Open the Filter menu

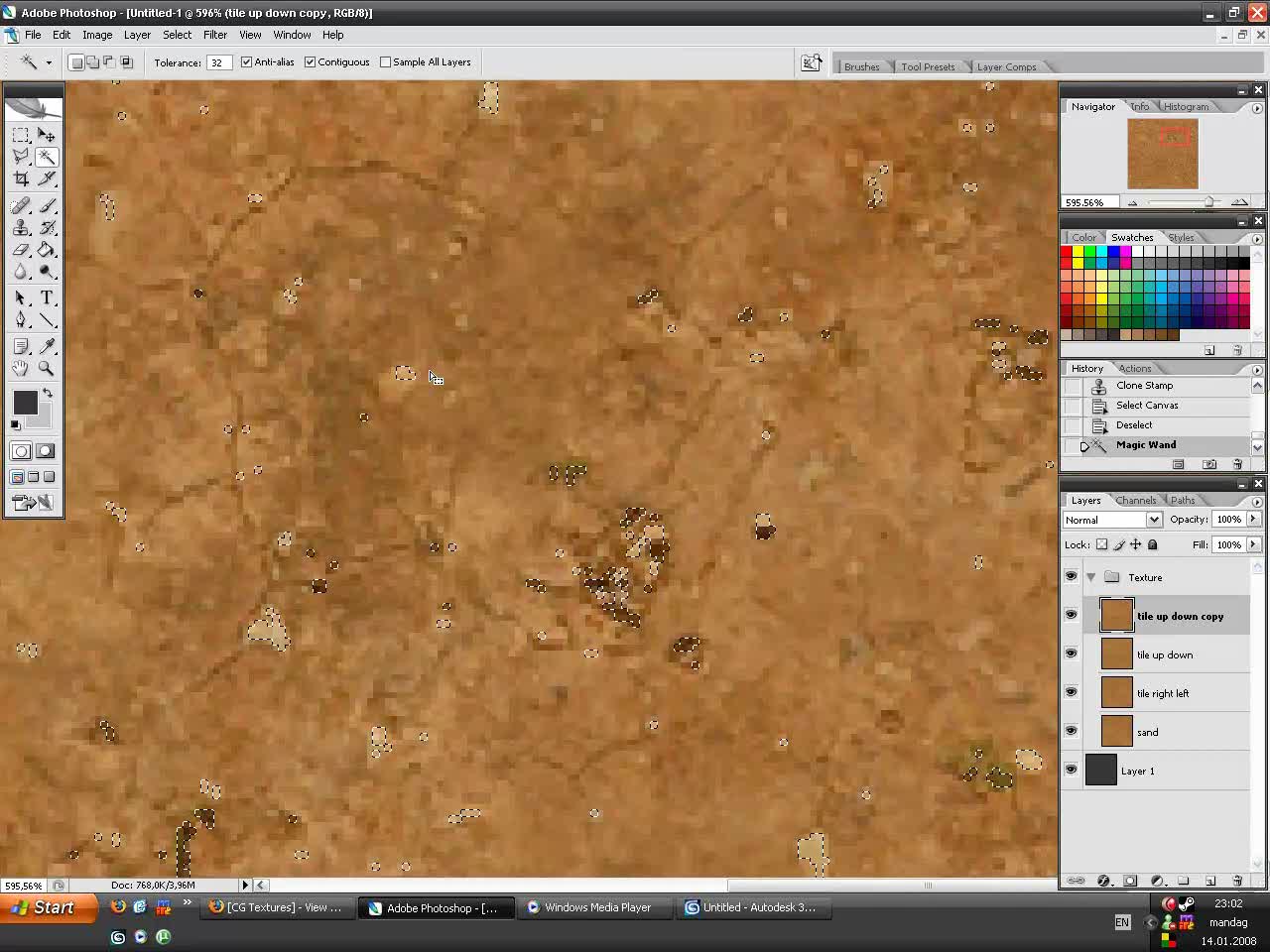215,34
